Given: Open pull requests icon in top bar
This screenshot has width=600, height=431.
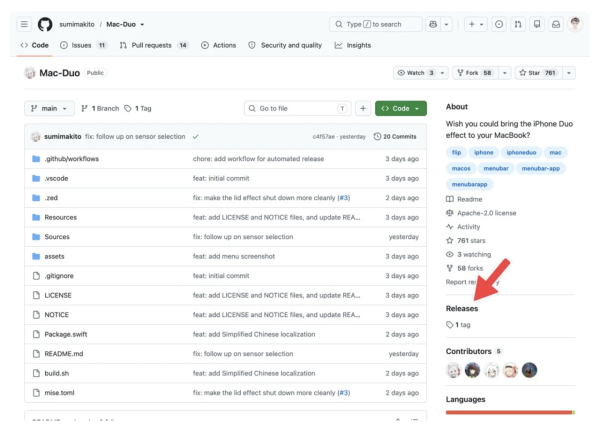Looking at the screenshot, I should (518, 24).
